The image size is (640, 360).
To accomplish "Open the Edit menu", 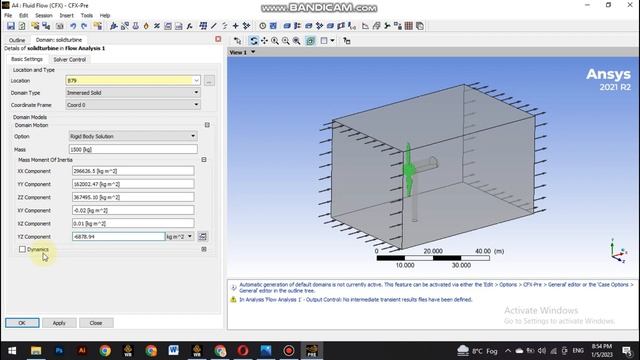I will coord(24,16).
